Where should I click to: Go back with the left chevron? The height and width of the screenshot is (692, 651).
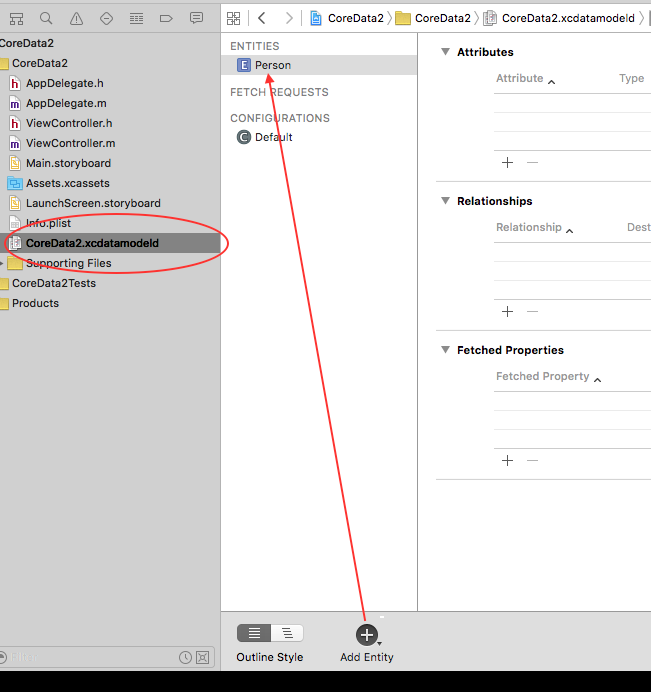click(x=262, y=18)
